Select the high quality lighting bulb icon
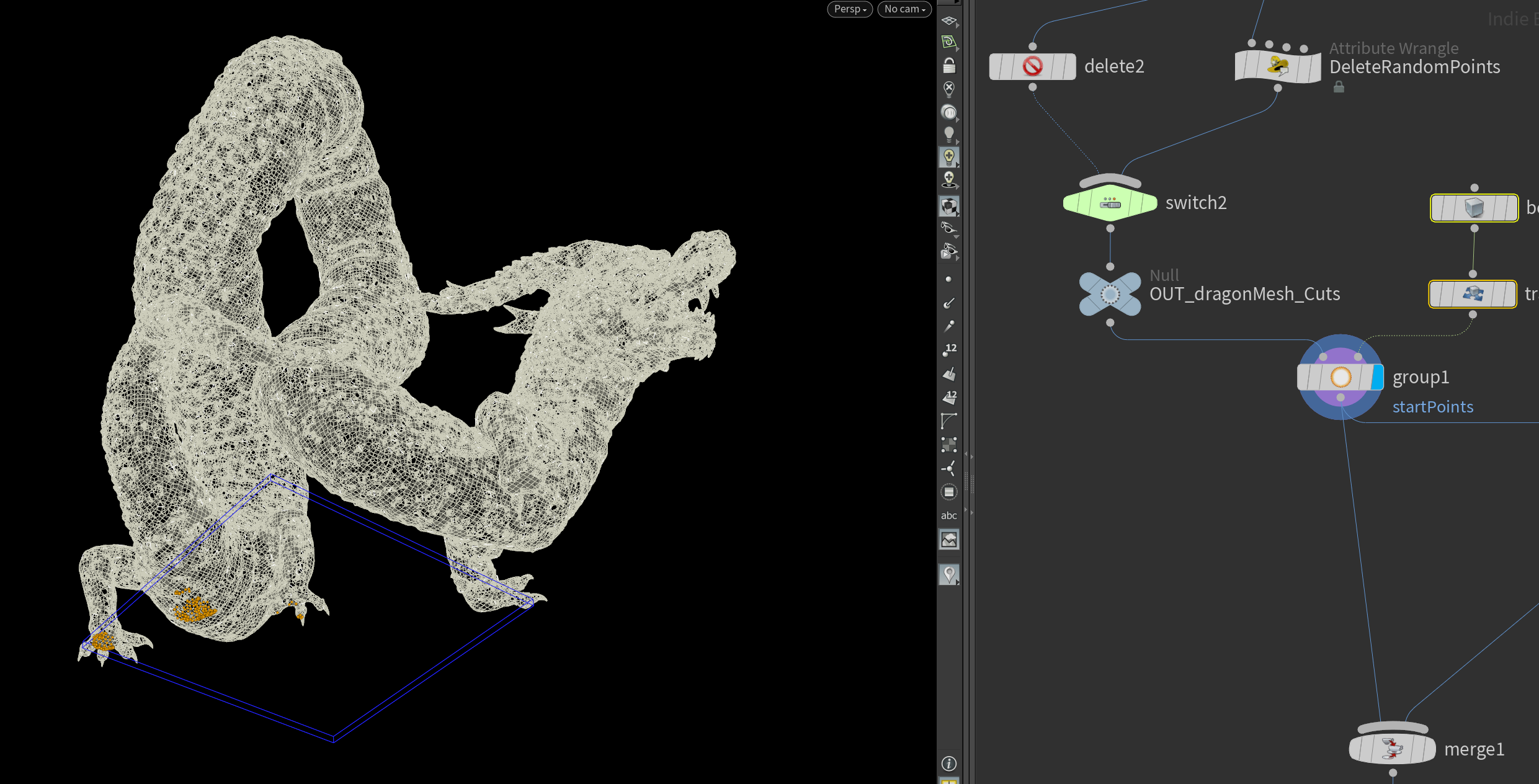1539x784 pixels. point(948,158)
